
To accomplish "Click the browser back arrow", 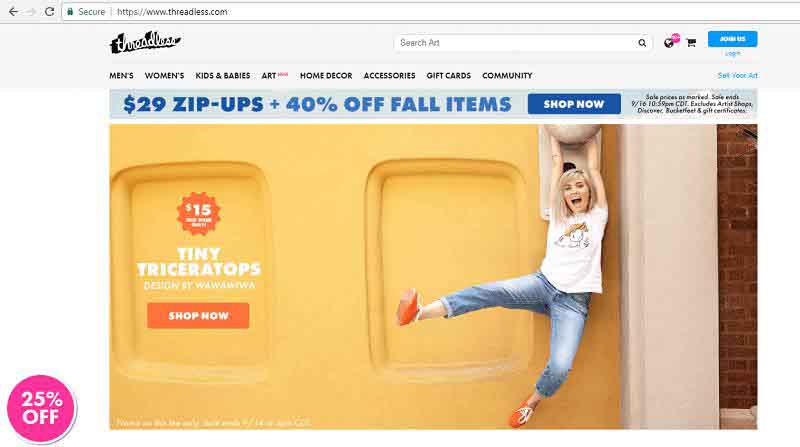I will click(13, 11).
